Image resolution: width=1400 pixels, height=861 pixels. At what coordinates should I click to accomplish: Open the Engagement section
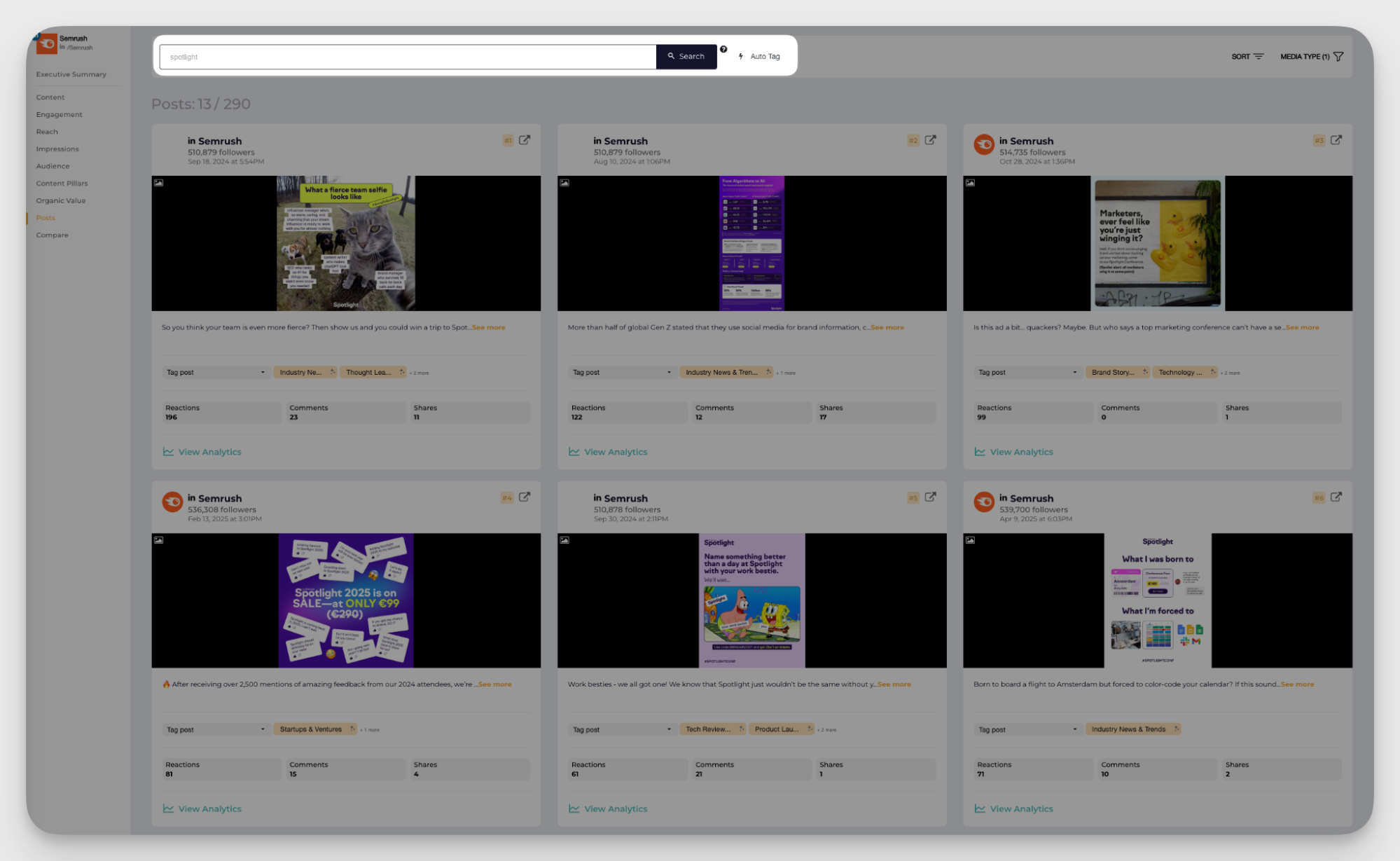click(60, 114)
